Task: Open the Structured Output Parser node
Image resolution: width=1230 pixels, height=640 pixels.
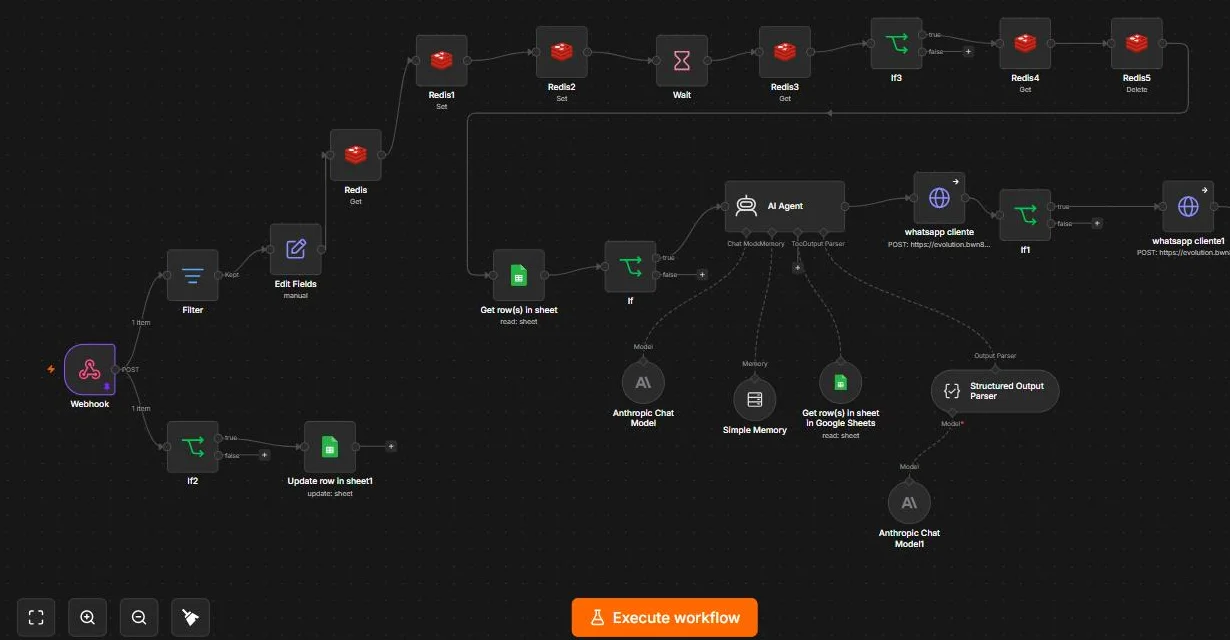Action: pos(995,391)
